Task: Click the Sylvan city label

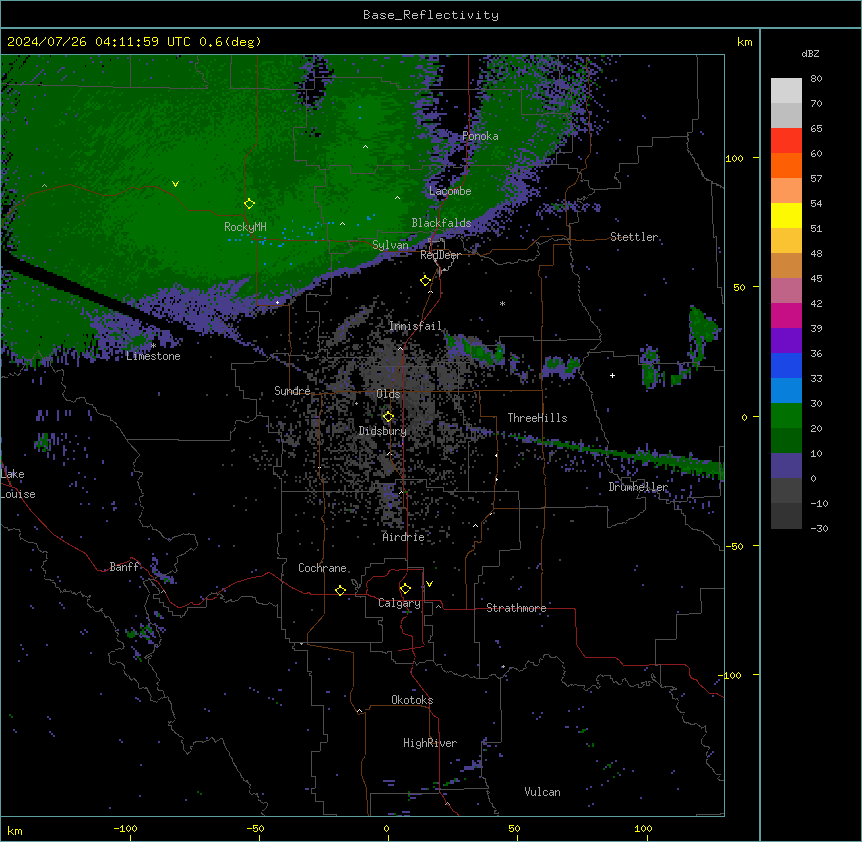Action: [390, 245]
